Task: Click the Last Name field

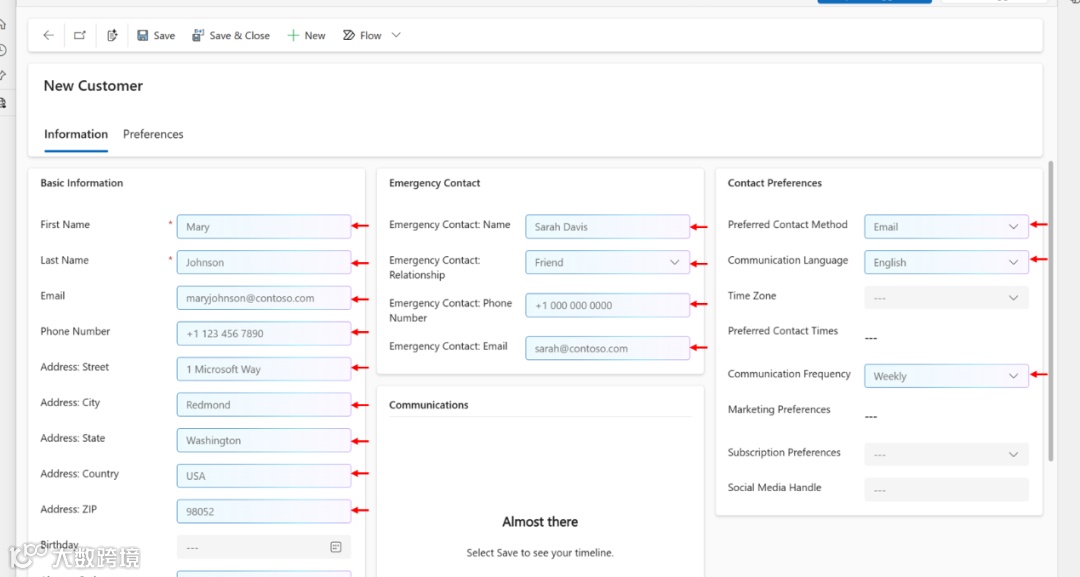Action: [x=264, y=262]
